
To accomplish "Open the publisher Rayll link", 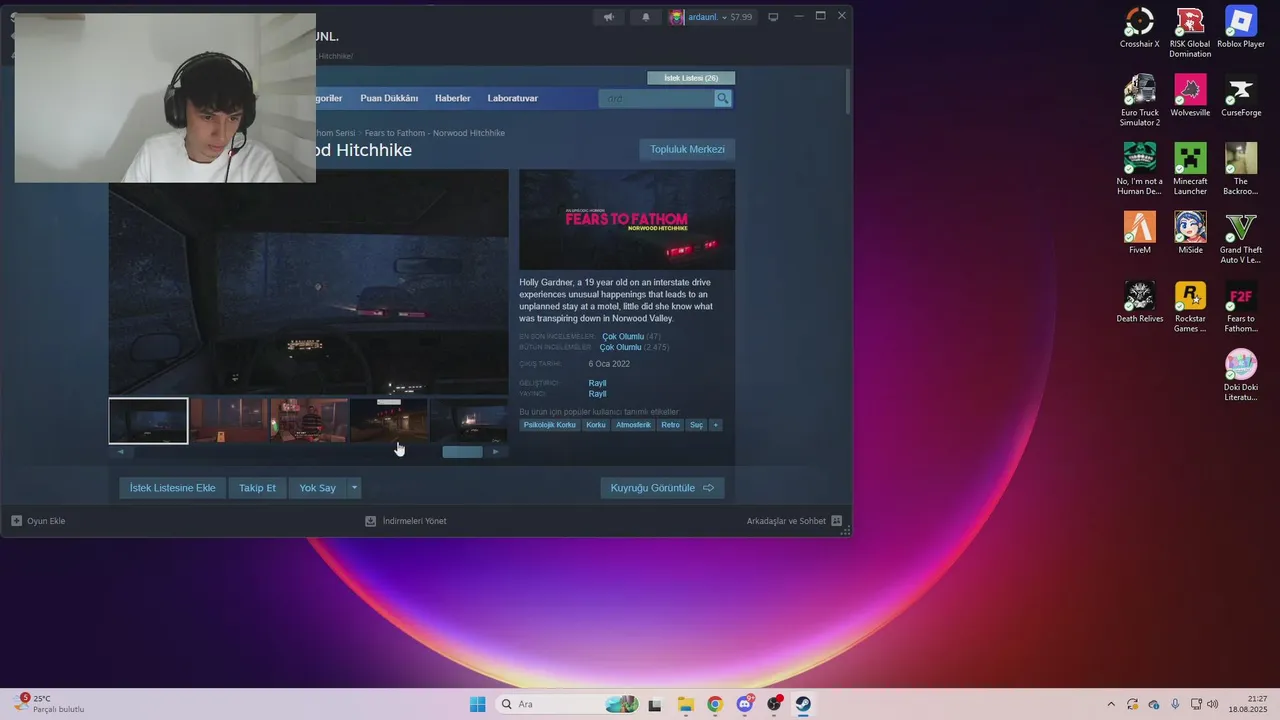I will 597,394.
